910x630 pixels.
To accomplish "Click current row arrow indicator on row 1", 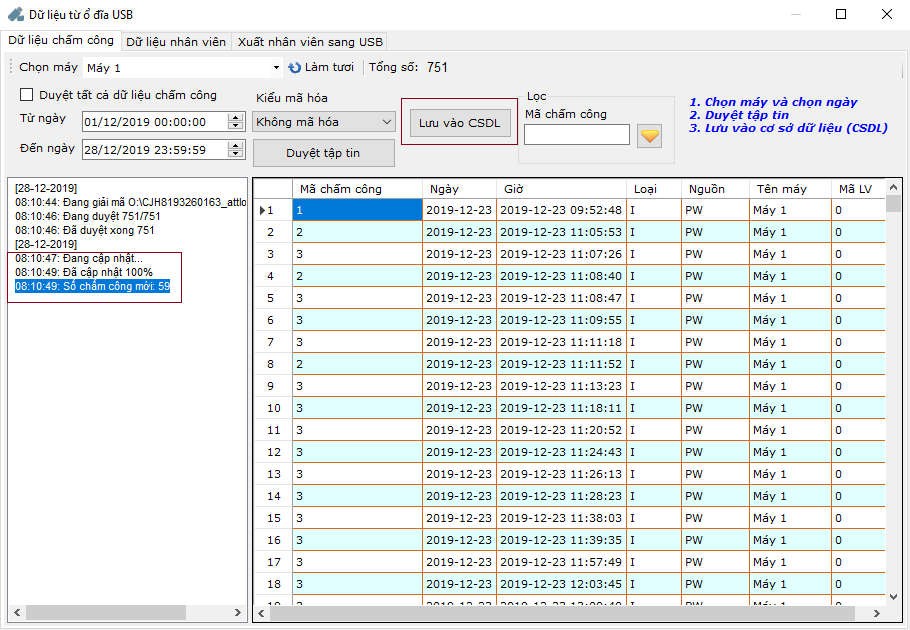I will coord(264,210).
